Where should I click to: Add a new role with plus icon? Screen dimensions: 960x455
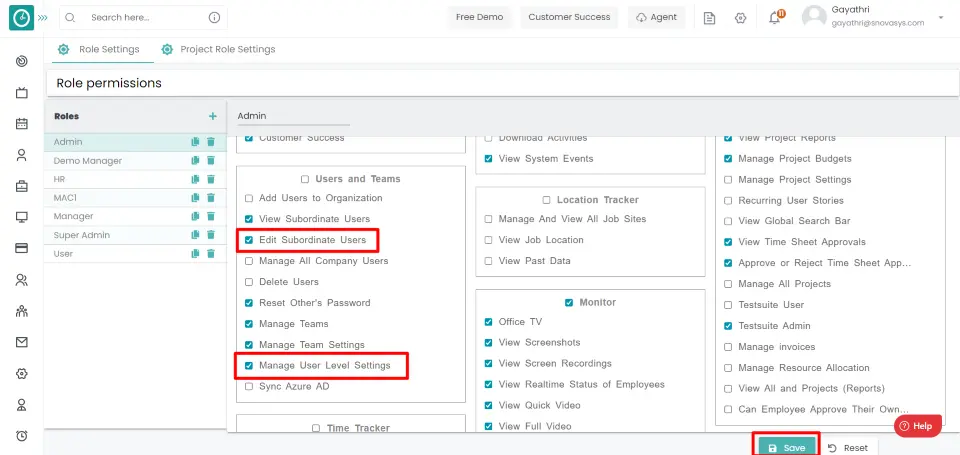[212, 116]
